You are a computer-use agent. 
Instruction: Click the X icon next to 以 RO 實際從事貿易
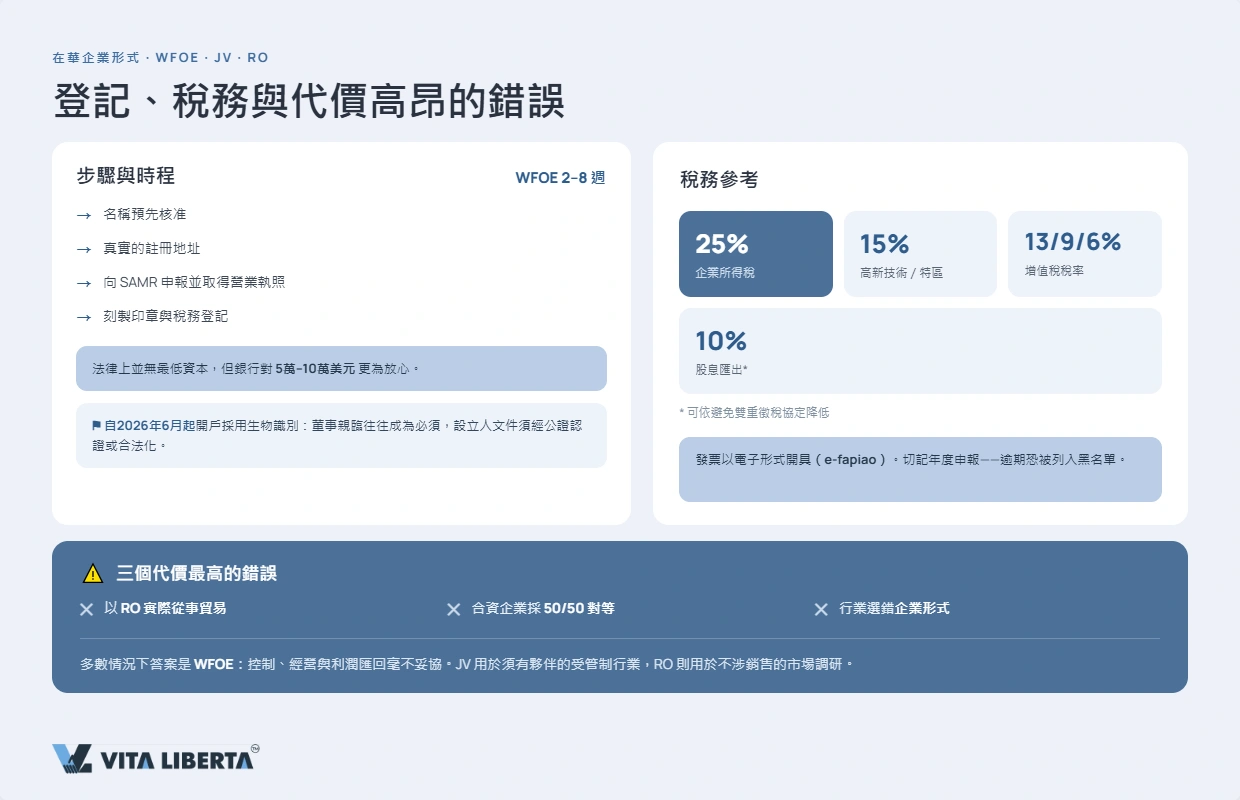tap(87, 609)
